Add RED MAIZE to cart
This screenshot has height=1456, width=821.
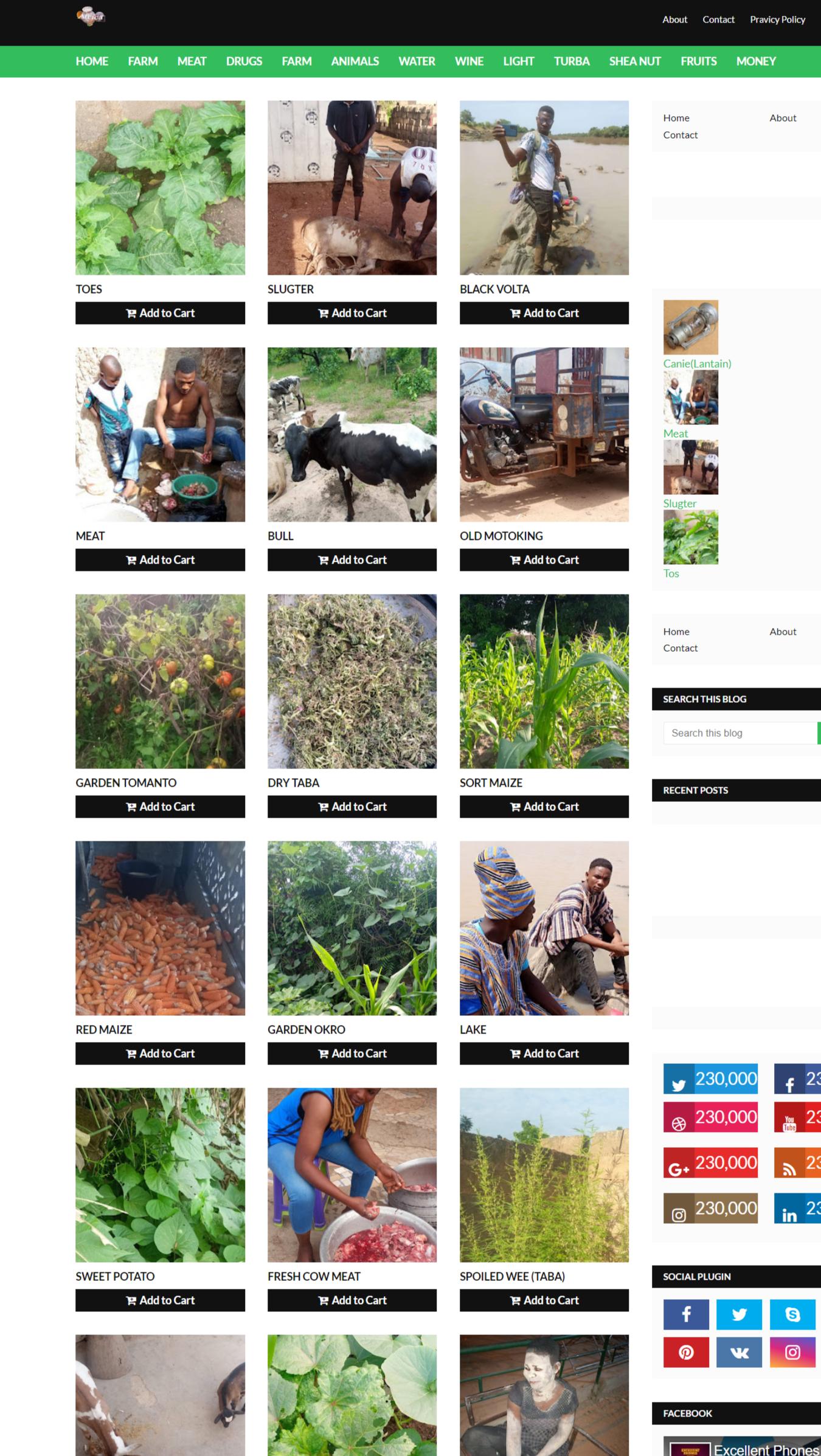point(160,1054)
